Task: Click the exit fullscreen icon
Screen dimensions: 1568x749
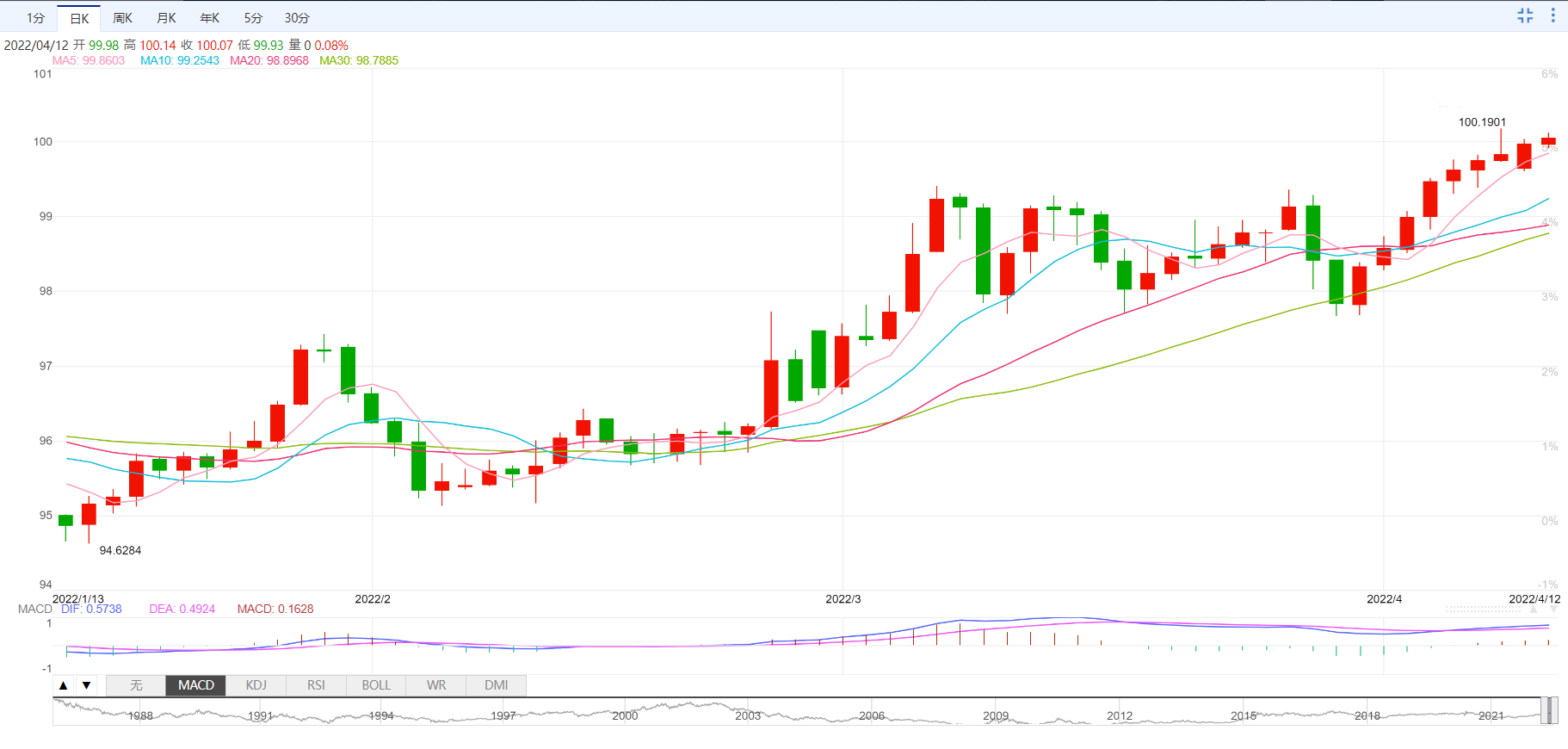Action: 1525,15
